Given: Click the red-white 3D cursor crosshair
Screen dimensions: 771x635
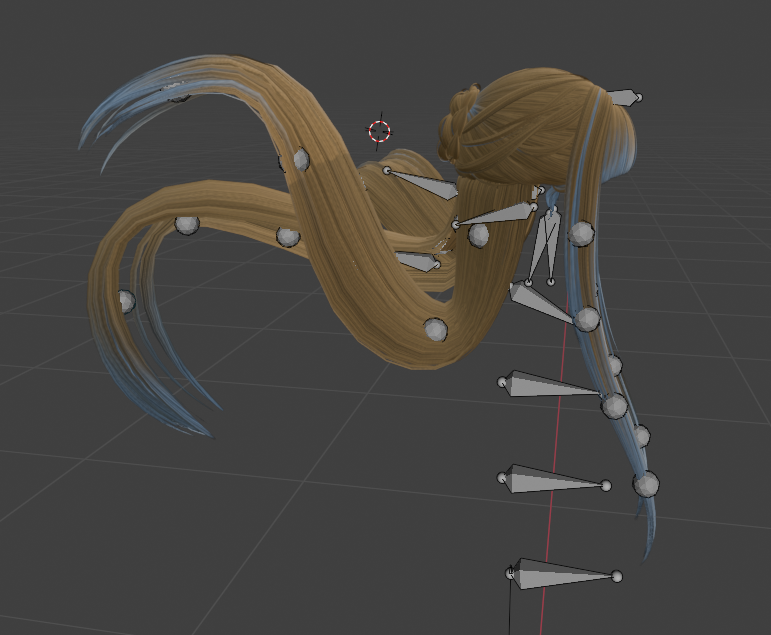Looking at the screenshot, I should (380, 131).
